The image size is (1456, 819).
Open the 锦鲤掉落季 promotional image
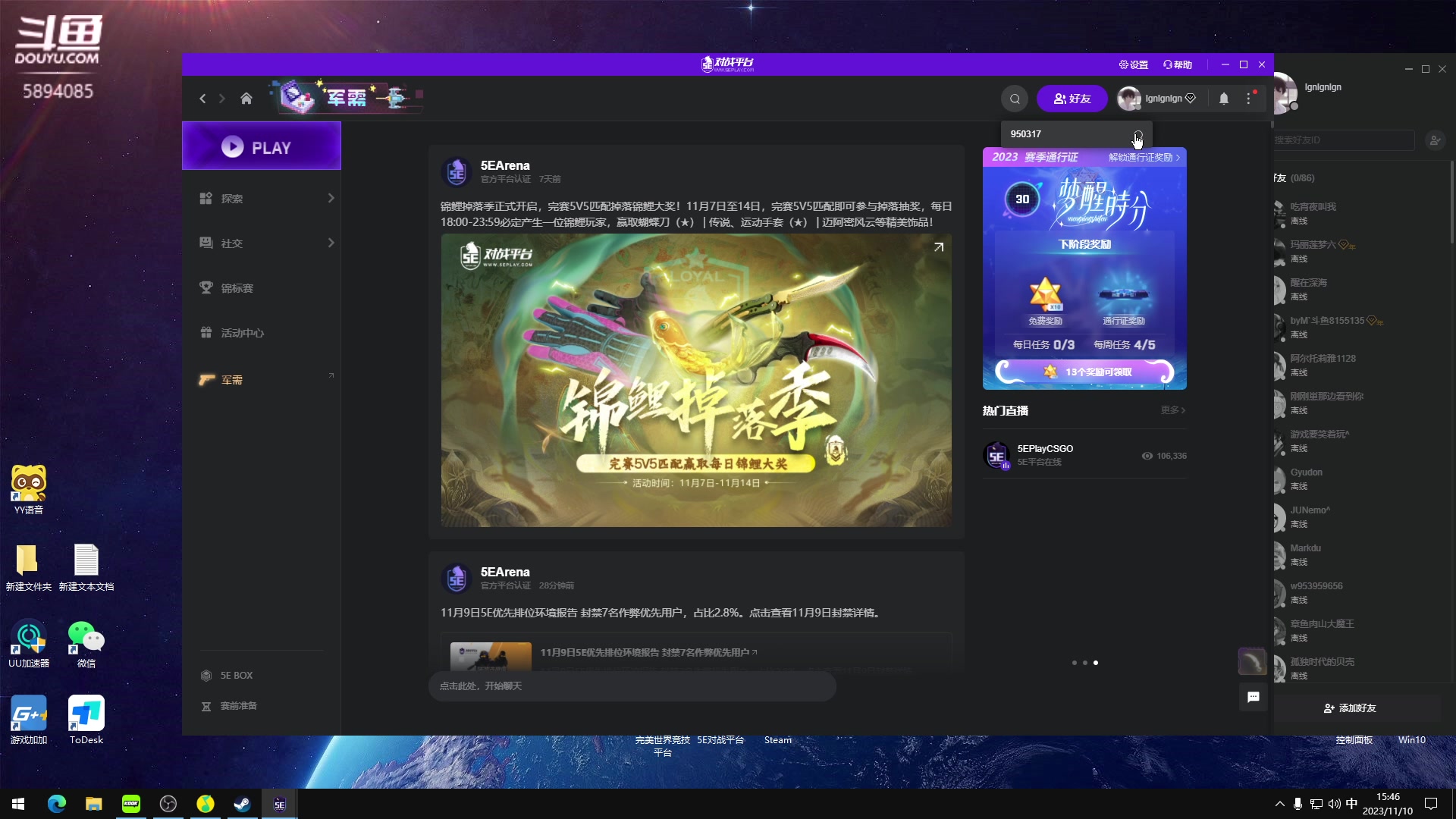(696, 380)
